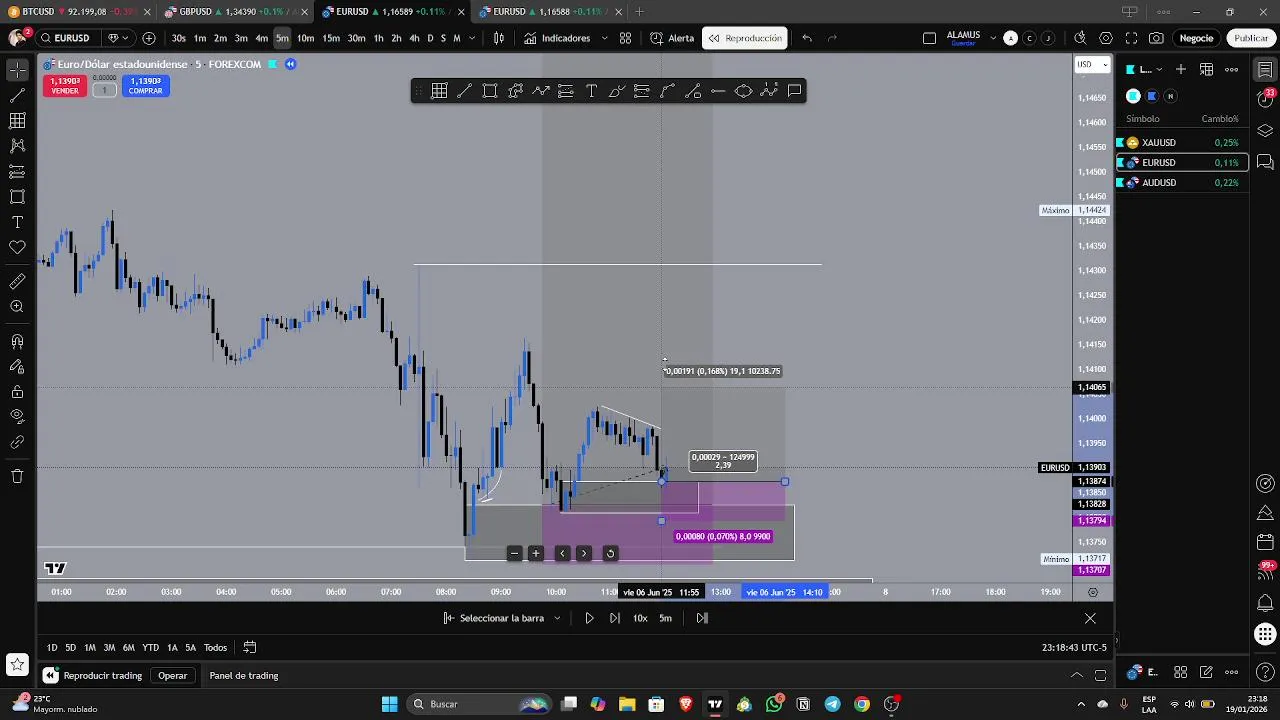Open the layout template grid icon
The height and width of the screenshot is (720, 1280).
pos(625,38)
